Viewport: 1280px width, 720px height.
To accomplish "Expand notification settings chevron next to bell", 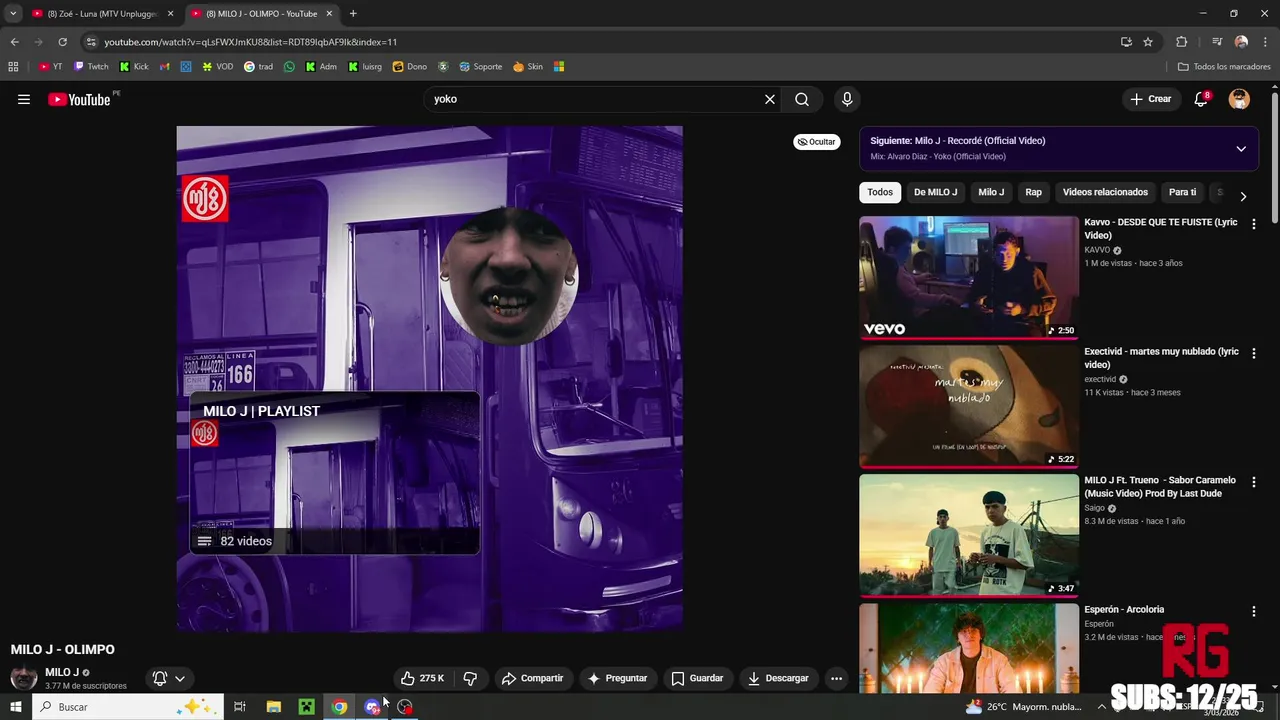I will (180, 678).
